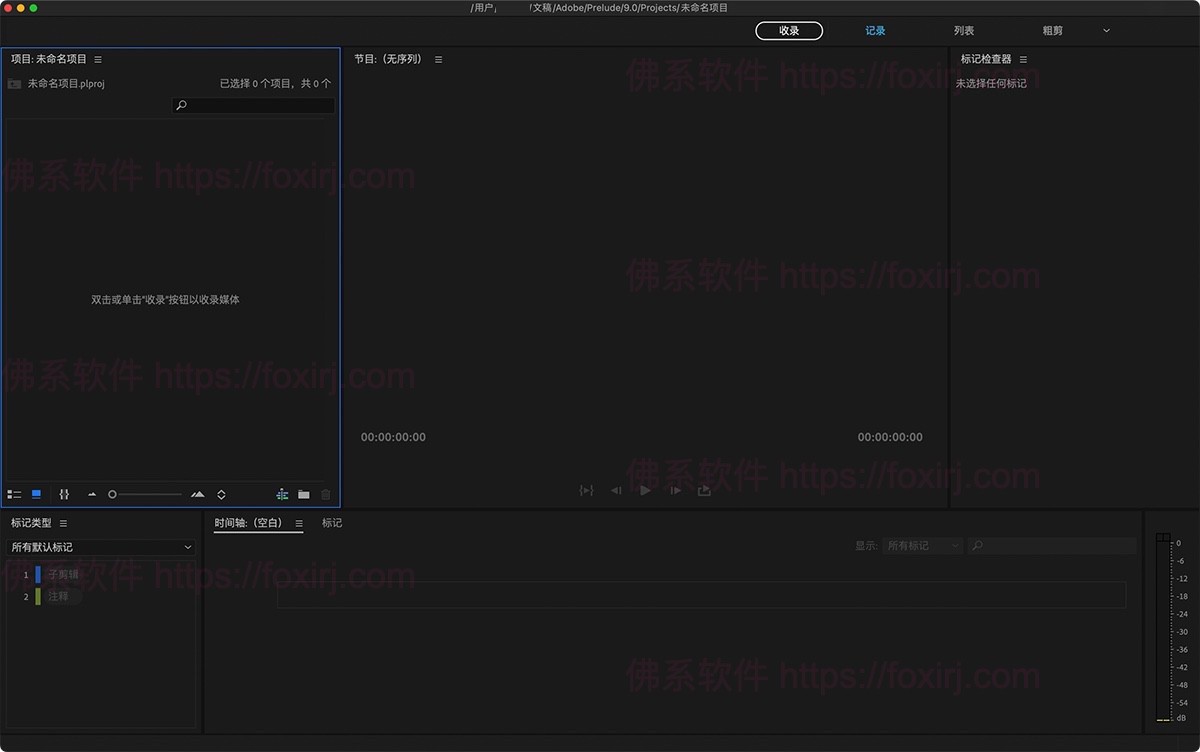This screenshot has width=1200, height=752.
Task: Step forward one frame in monitor
Action: (676, 490)
